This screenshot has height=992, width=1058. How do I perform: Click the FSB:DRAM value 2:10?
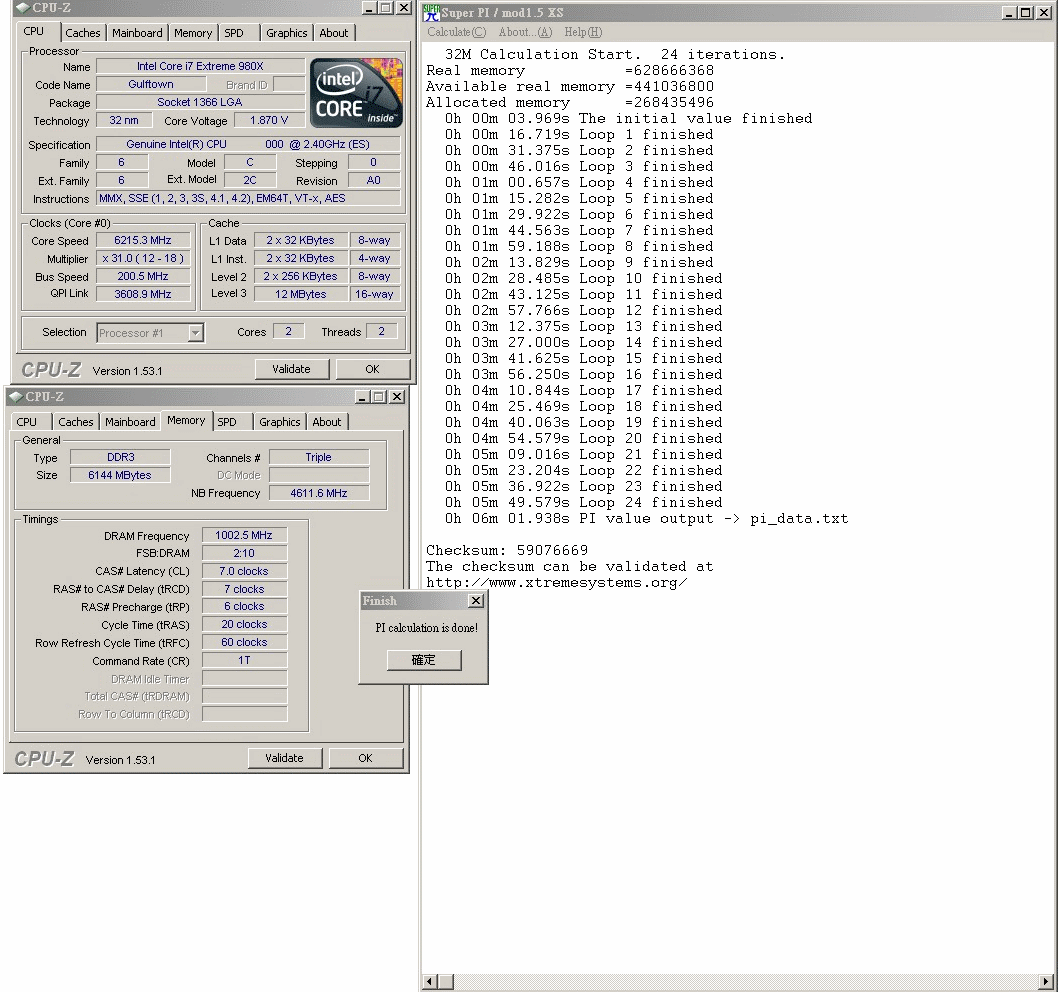(x=244, y=553)
